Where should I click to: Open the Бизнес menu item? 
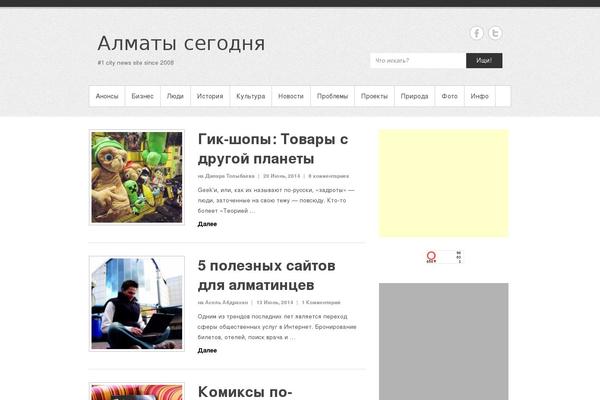(x=142, y=96)
